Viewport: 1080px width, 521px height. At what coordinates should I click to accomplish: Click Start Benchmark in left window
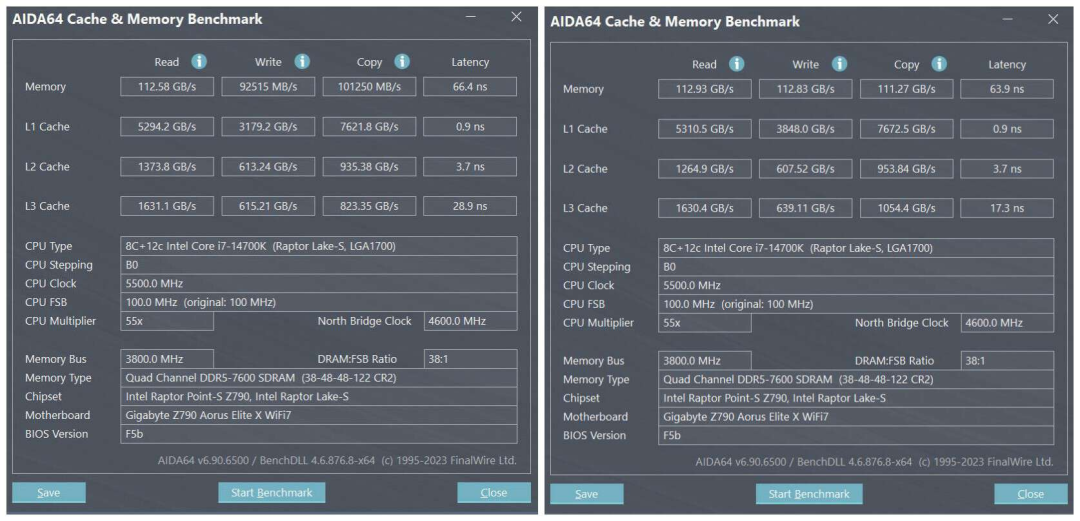pyautogui.click(x=271, y=492)
